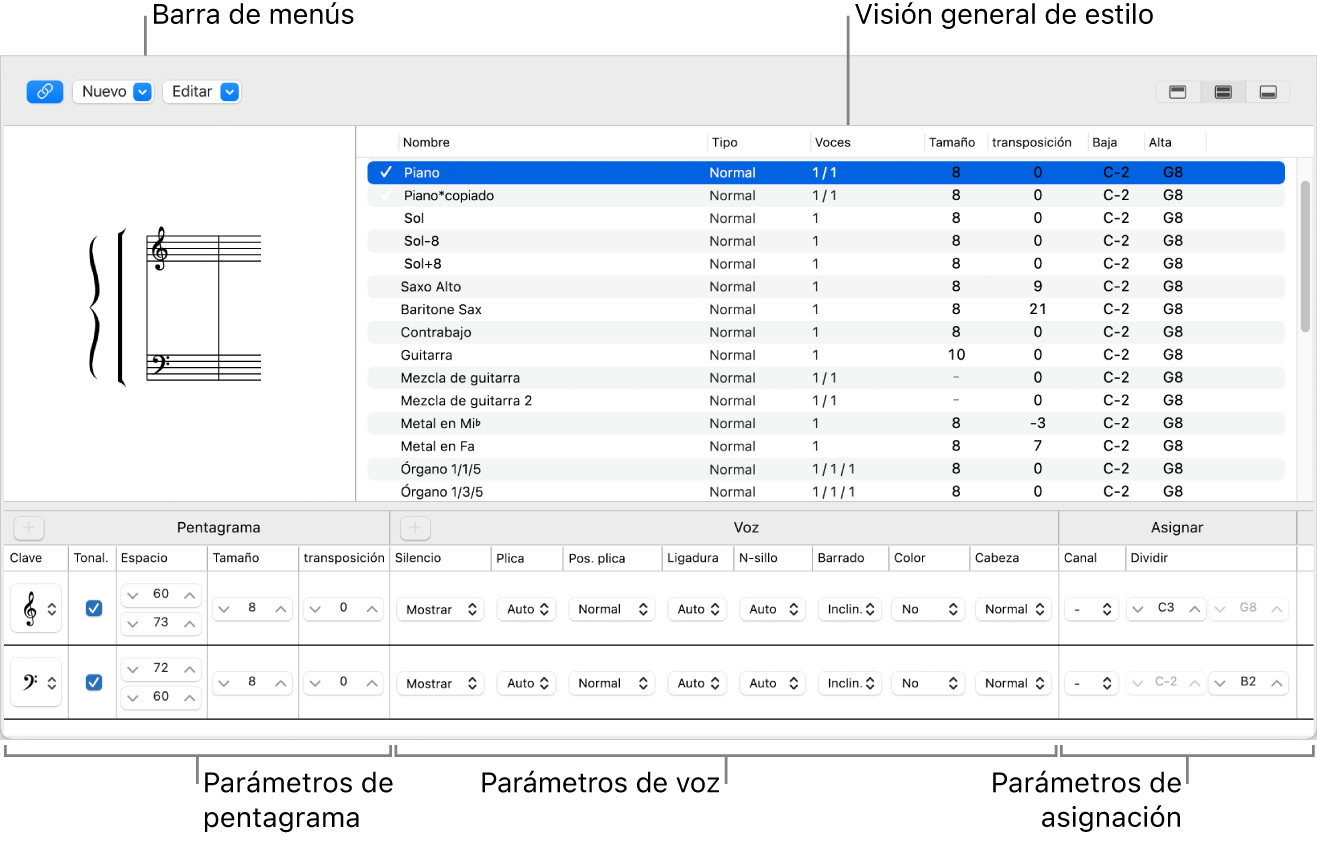Screen dimensions: 1317x841
Task: Increase treble staff Tamaño with up arrow
Action: [282, 609]
